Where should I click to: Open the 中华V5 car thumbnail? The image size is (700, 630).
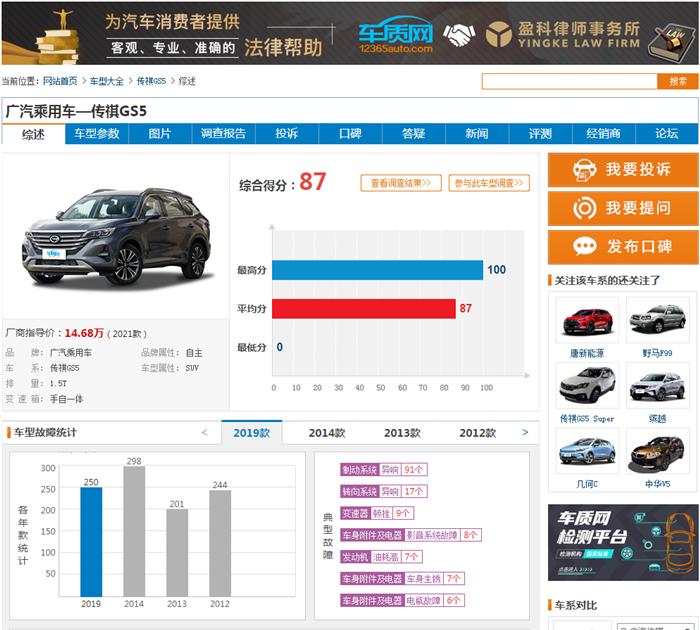pos(658,451)
